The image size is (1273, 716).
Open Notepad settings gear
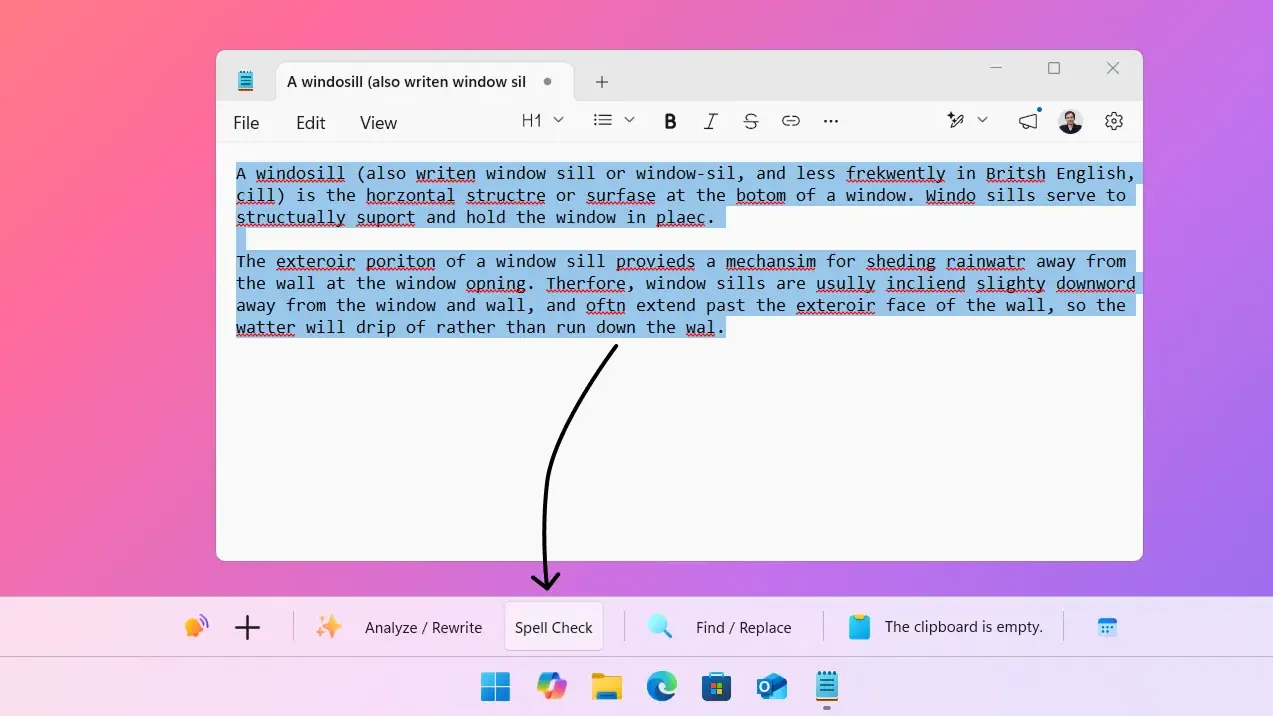[x=1113, y=121]
